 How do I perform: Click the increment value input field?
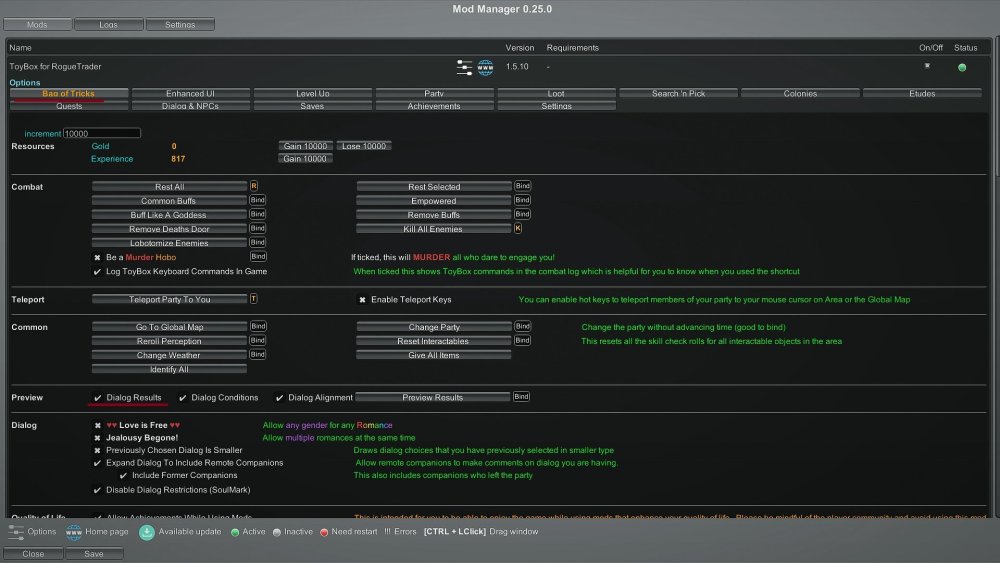[x=101, y=133]
